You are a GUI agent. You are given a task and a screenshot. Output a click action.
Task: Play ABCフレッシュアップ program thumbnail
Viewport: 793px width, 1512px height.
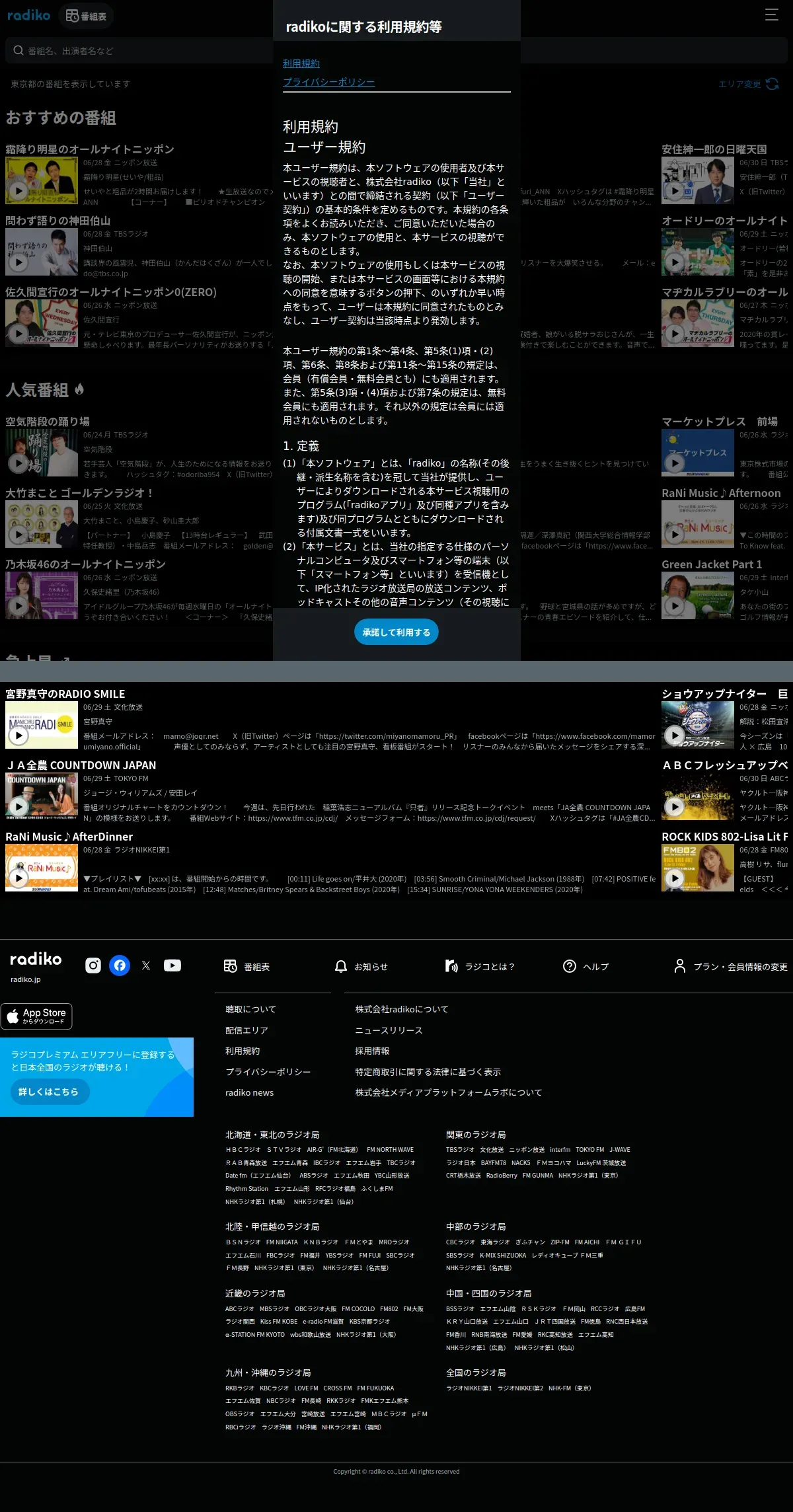tap(698, 796)
